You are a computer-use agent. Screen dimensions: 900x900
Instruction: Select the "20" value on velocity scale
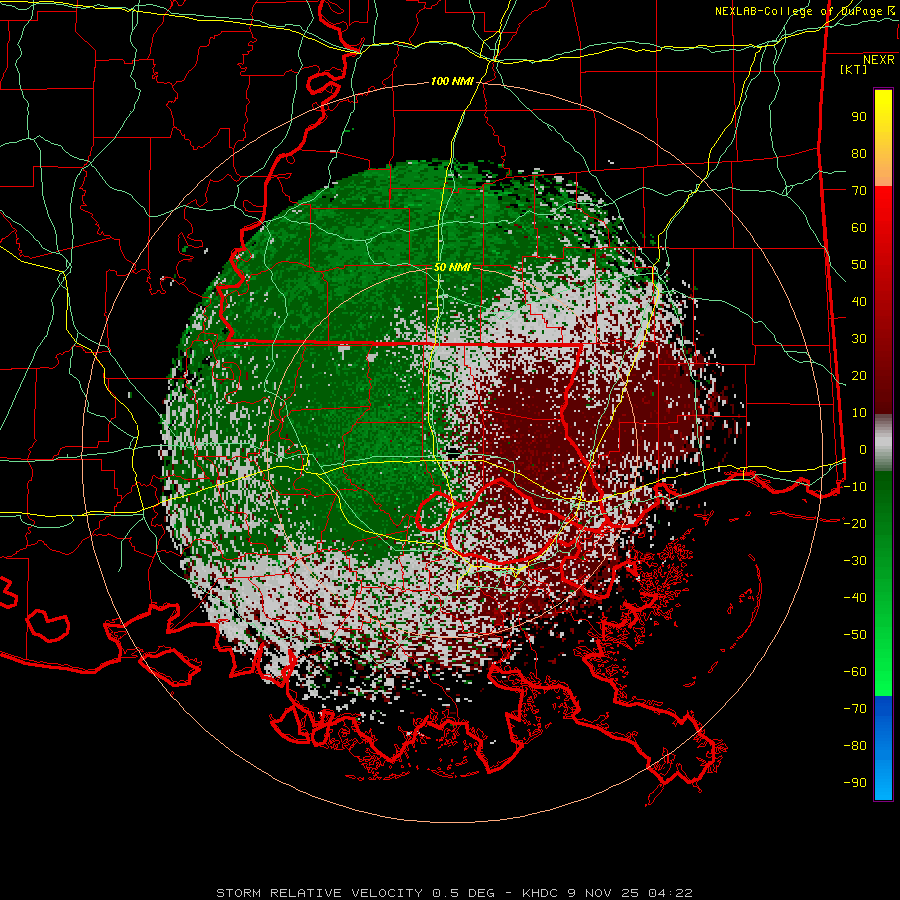859,376
